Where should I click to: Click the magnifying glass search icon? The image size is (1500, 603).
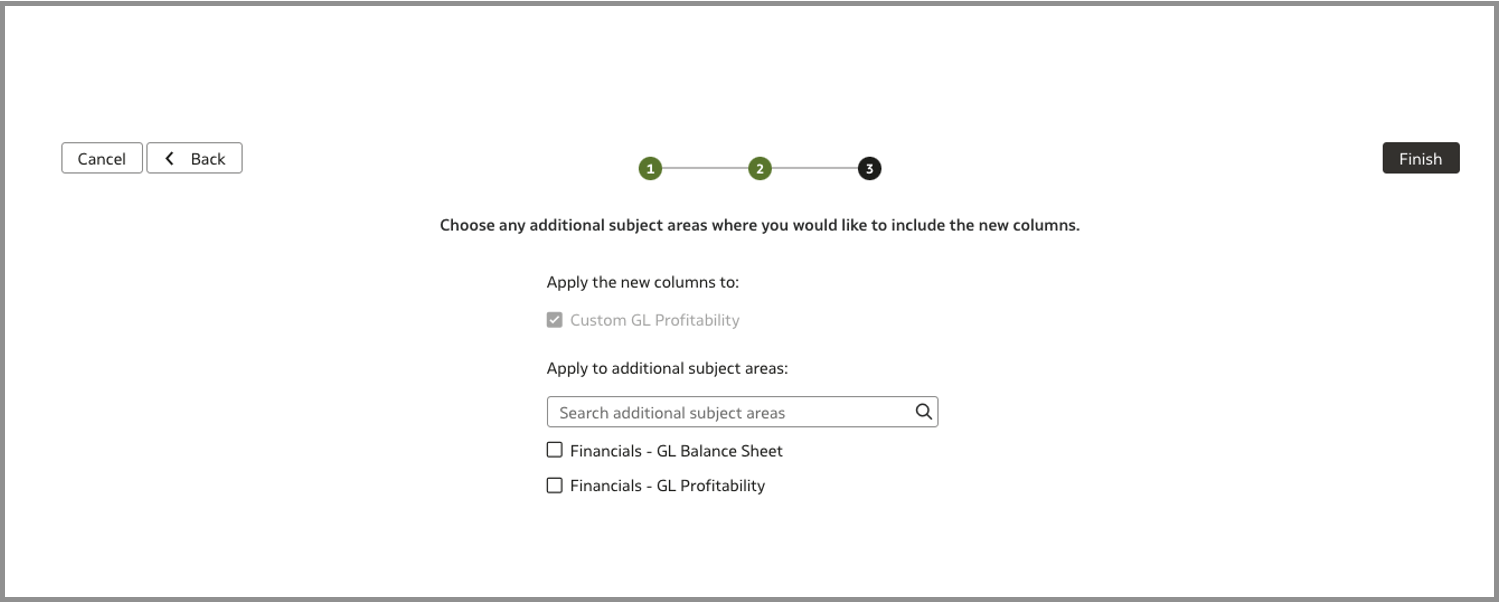(x=923, y=411)
